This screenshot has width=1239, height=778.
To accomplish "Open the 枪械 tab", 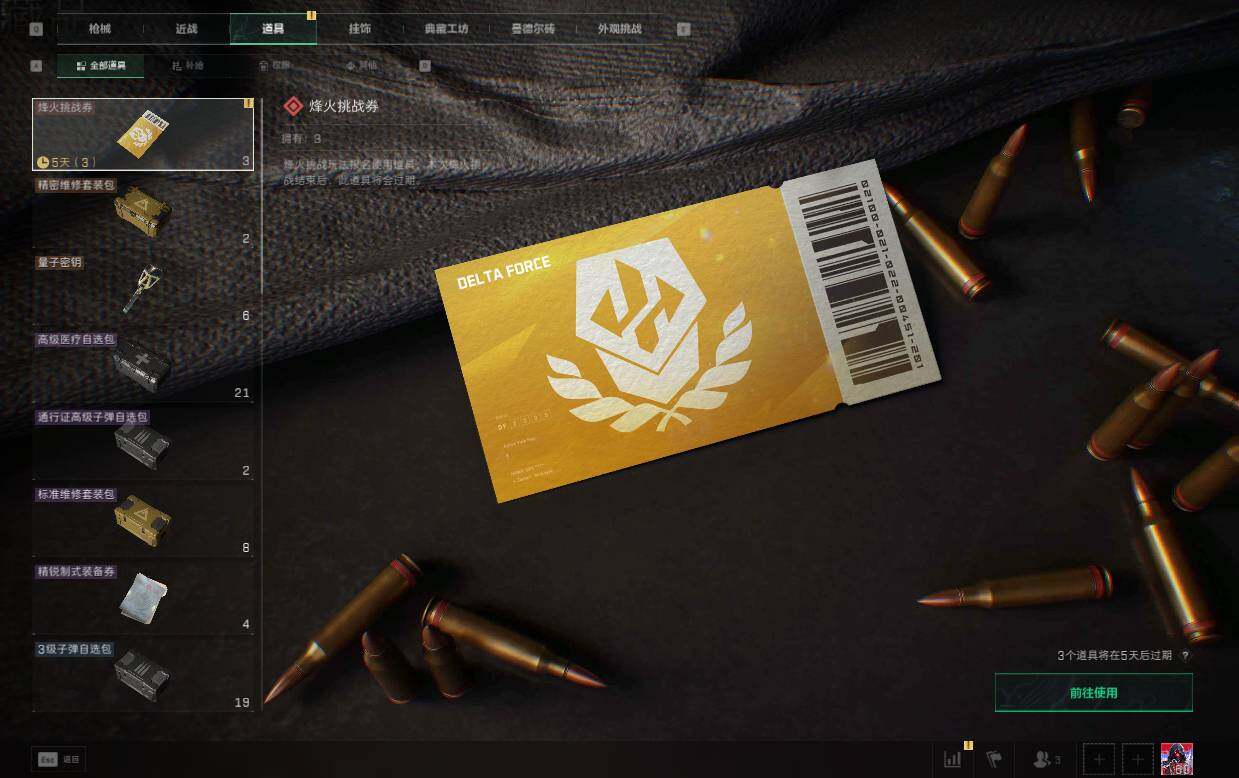I will 100,29.
